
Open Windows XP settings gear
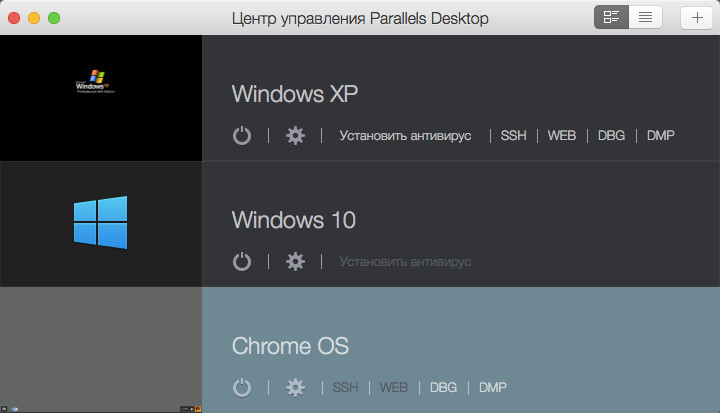point(295,136)
